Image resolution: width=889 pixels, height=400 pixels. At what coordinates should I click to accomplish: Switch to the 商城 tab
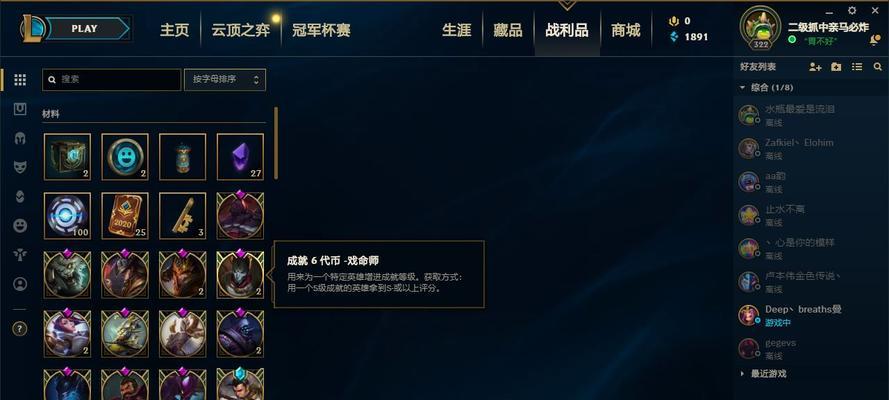[625, 30]
